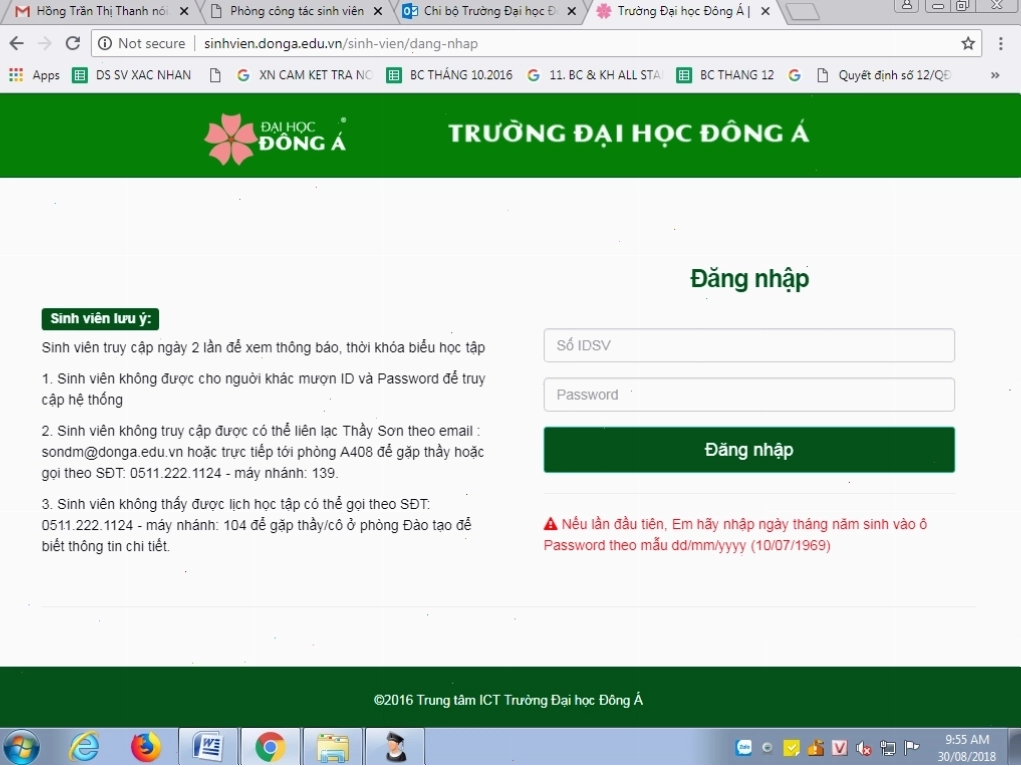This screenshot has height=767, width=1021.
Task: Click the yellow sticky note tray icon
Action: click(x=791, y=748)
